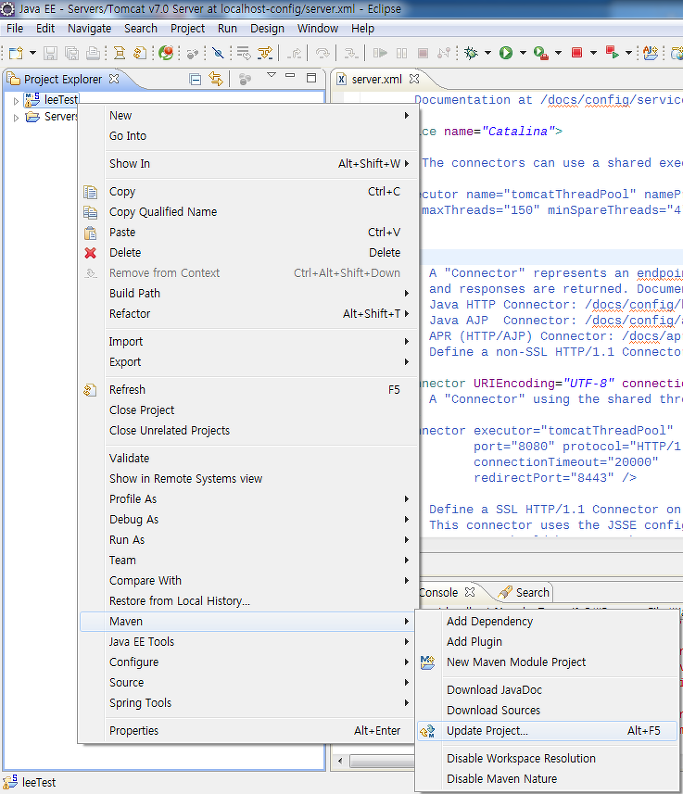Open the Stop button dropdown arrow
This screenshot has height=794, width=683.
click(593, 53)
